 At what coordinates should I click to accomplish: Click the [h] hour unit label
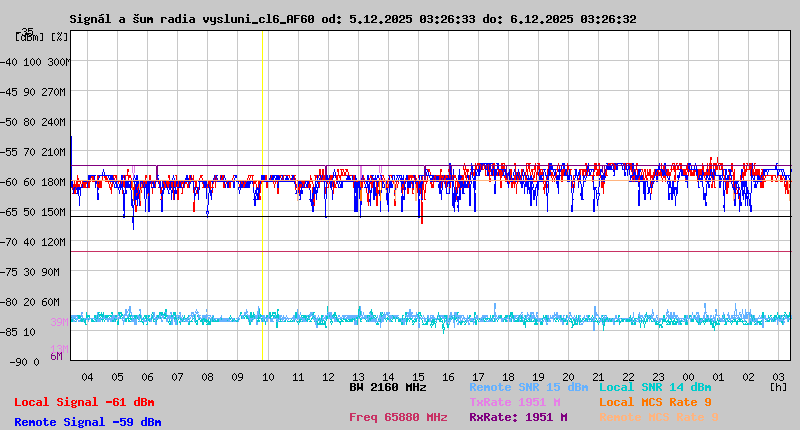[x=778, y=386]
